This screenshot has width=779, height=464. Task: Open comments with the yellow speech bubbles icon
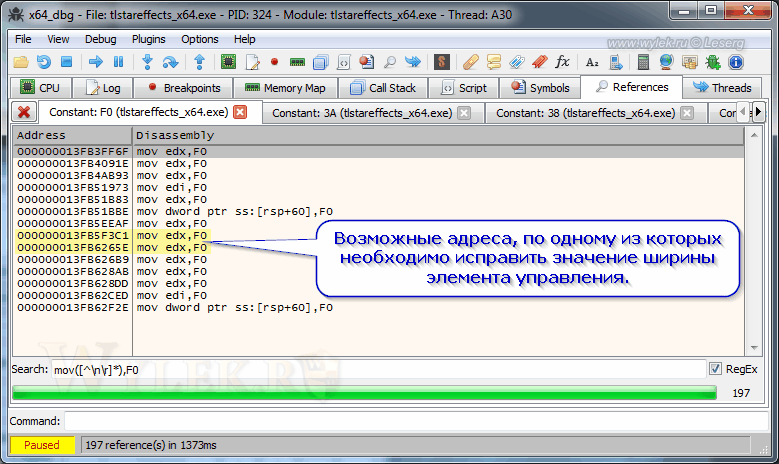pos(494,62)
